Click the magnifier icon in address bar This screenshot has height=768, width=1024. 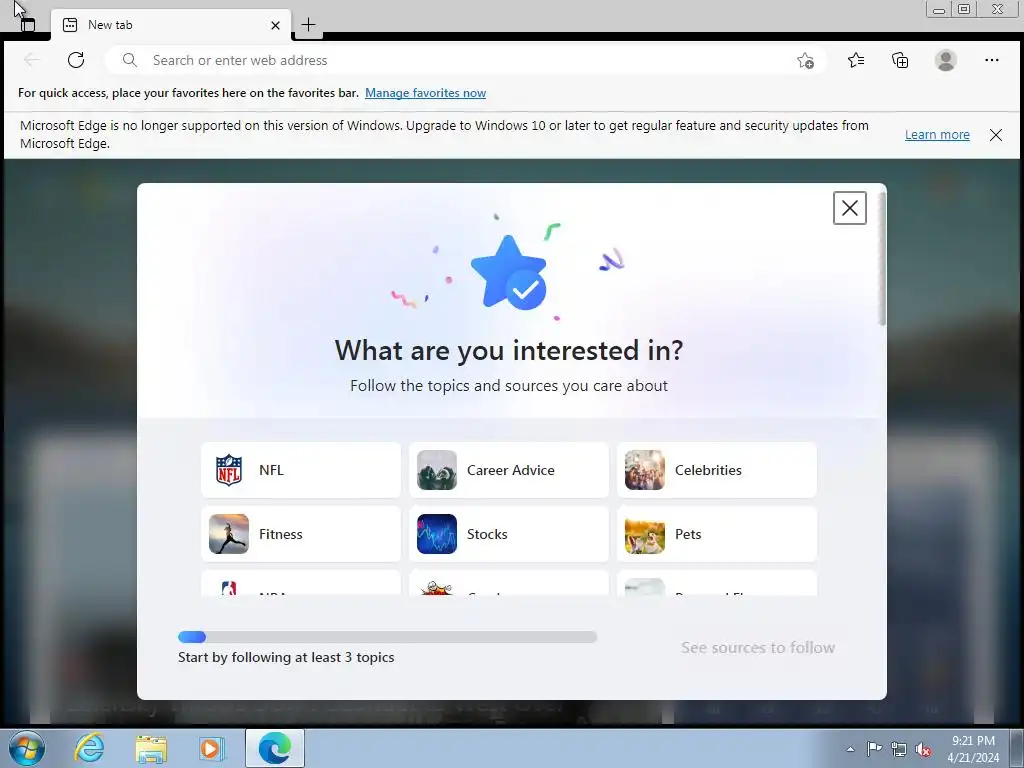129,60
